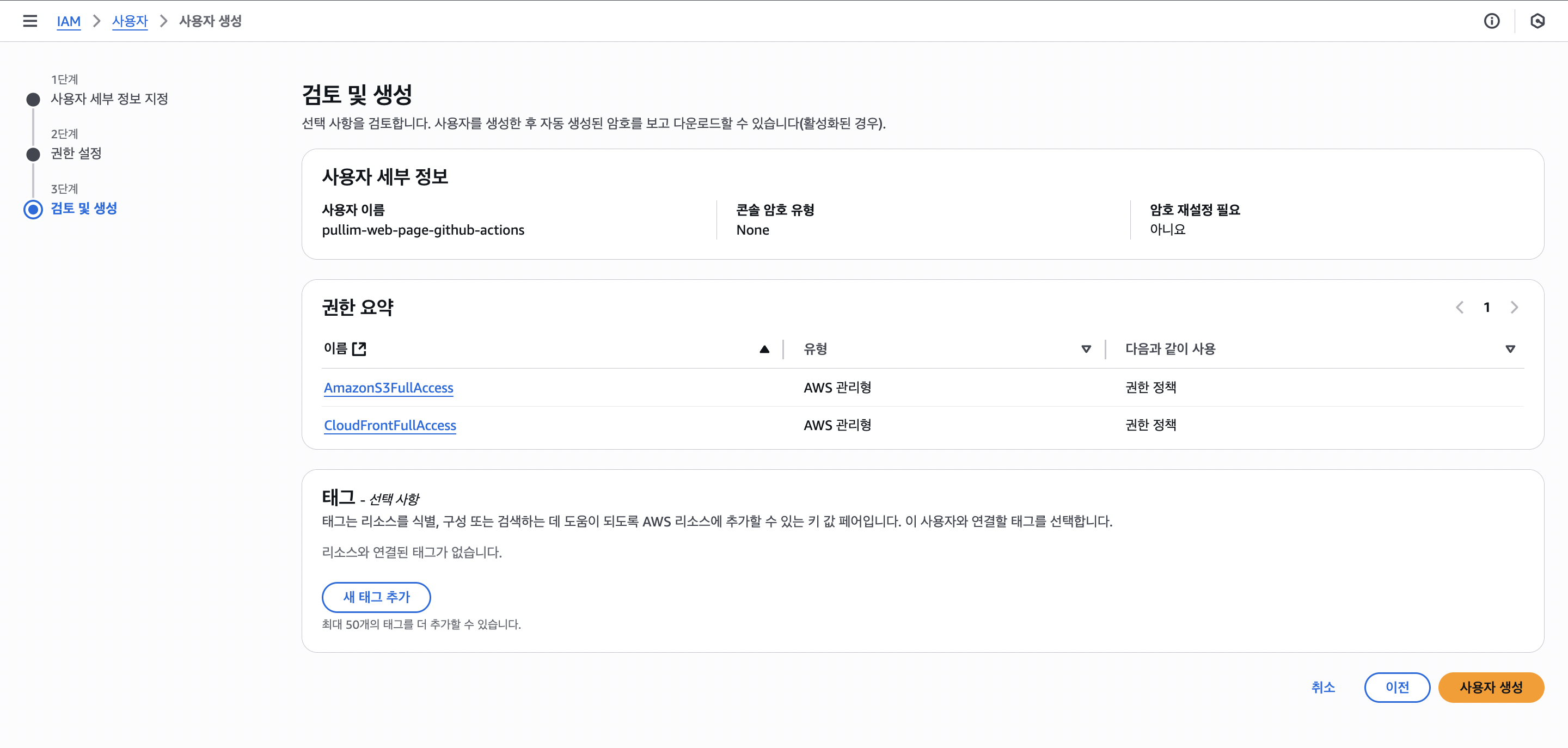Click breadcrumb chevron after IAM
The width and height of the screenshot is (1568, 748).
click(x=96, y=21)
